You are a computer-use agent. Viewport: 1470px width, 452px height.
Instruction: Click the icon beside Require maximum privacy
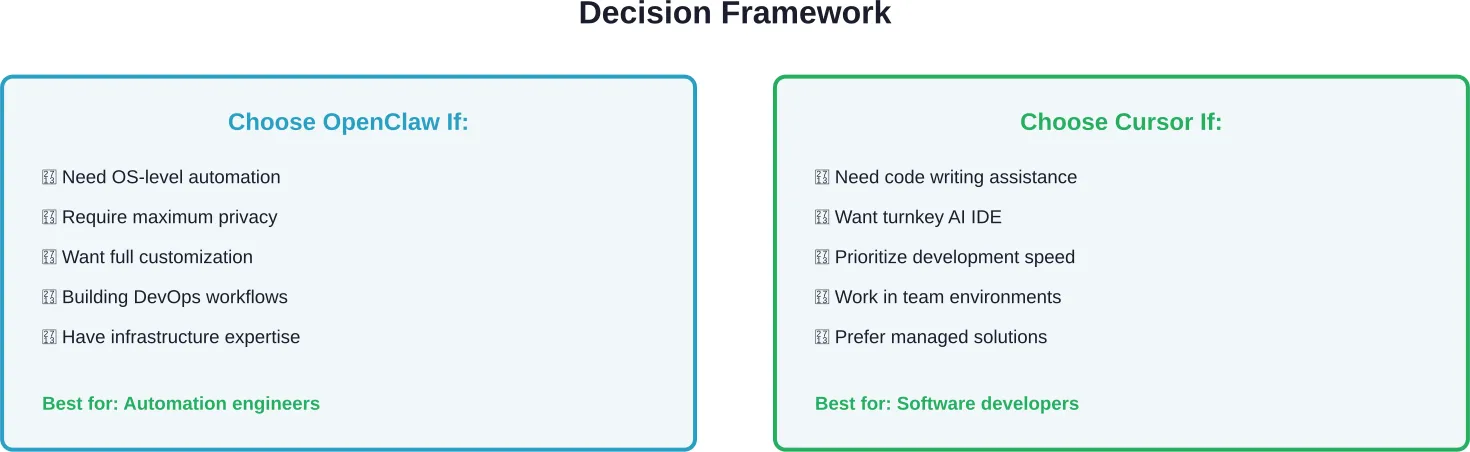click(x=49, y=218)
